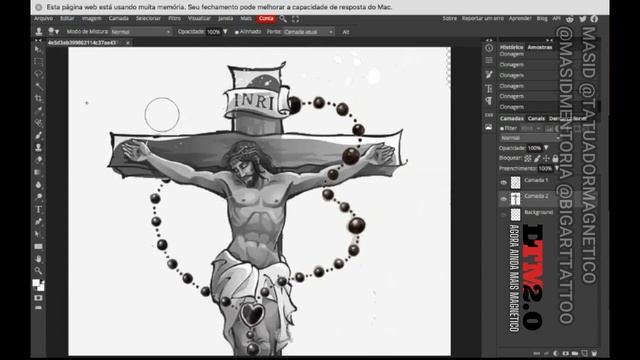Image resolution: width=640 pixels, height=360 pixels.
Task: Click the red Conta button
Action: point(266,19)
